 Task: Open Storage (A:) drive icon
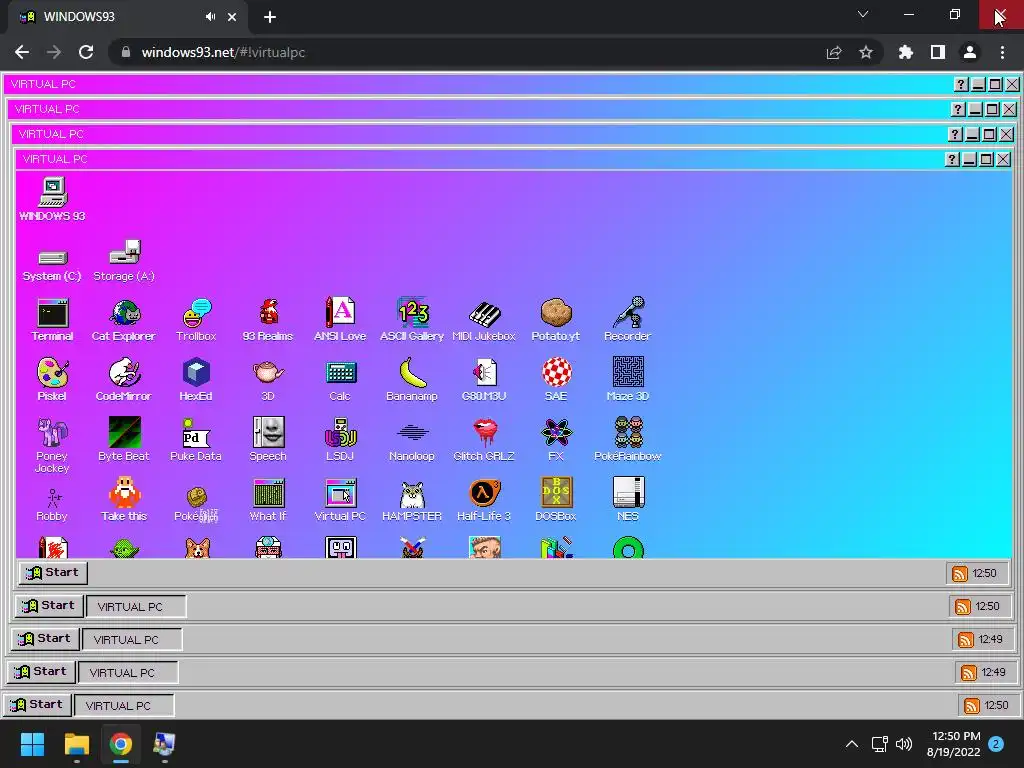tap(124, 261)
